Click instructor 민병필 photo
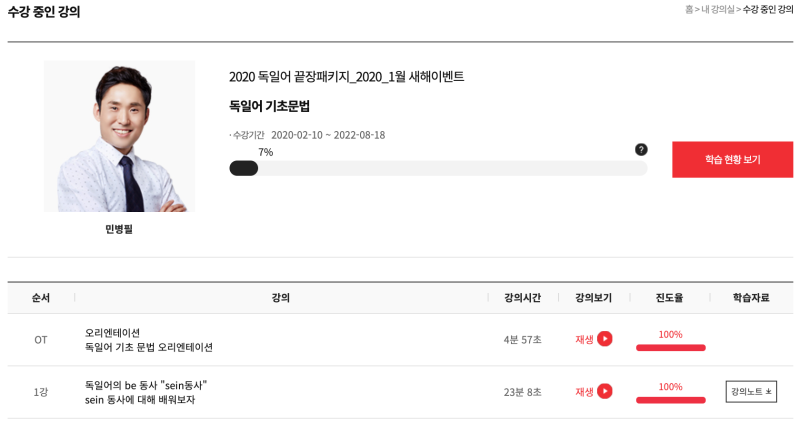 coord(119,136)
